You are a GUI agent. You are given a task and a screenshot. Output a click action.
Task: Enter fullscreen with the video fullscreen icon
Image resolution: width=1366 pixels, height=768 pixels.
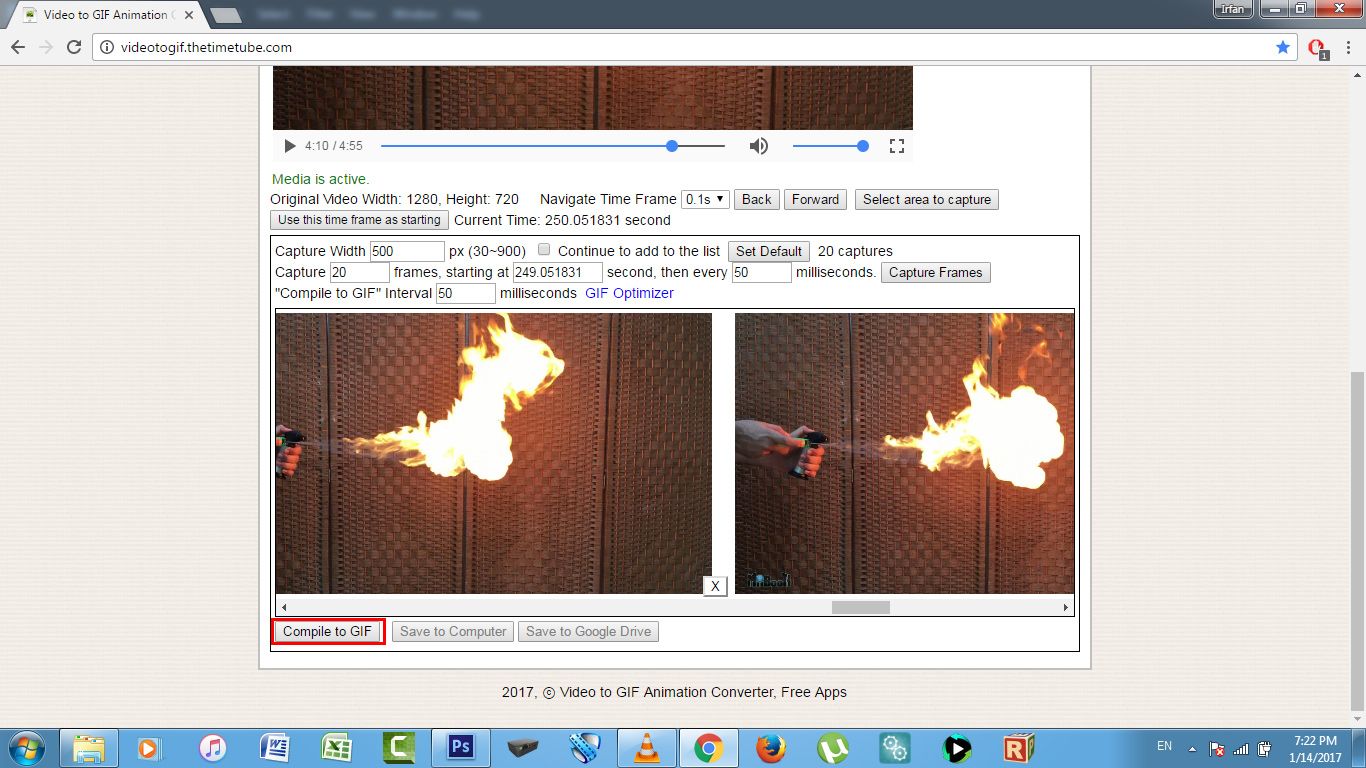897,146
